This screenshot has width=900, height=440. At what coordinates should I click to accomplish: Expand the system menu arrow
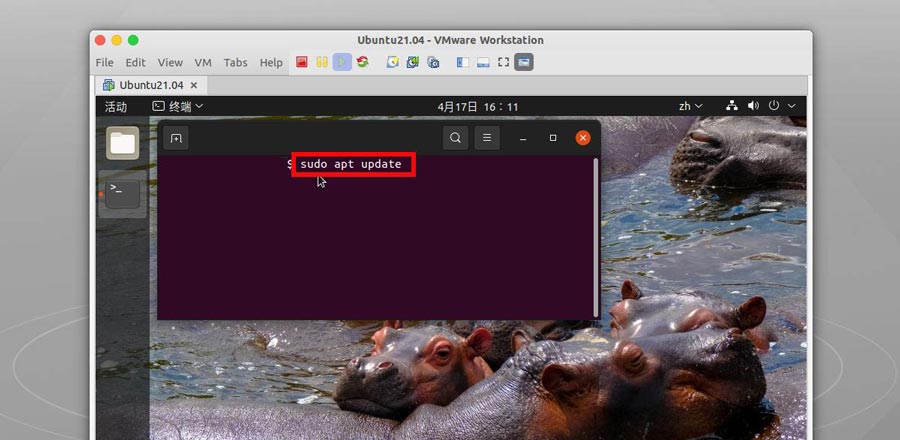pyautogui.click(x=792, y=106)
